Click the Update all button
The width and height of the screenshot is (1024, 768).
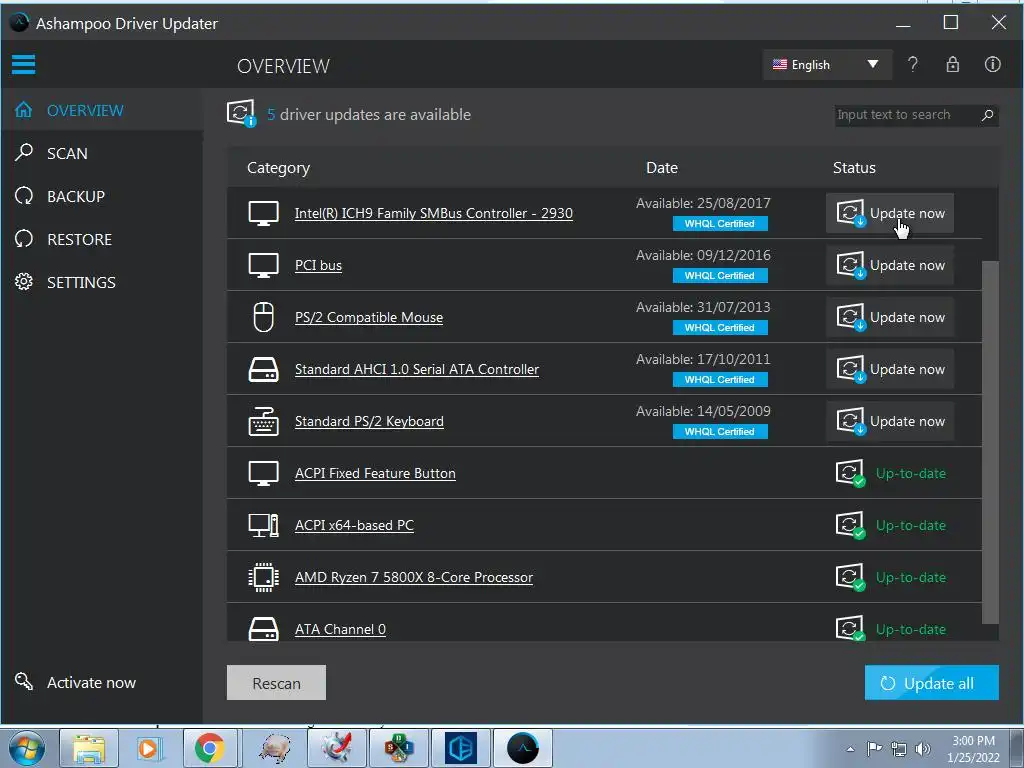point(931,683)
